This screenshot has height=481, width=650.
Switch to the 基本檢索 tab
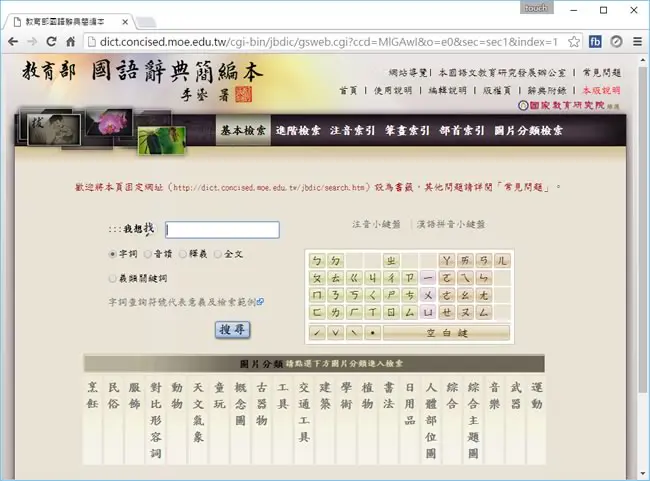pos(243,130)
